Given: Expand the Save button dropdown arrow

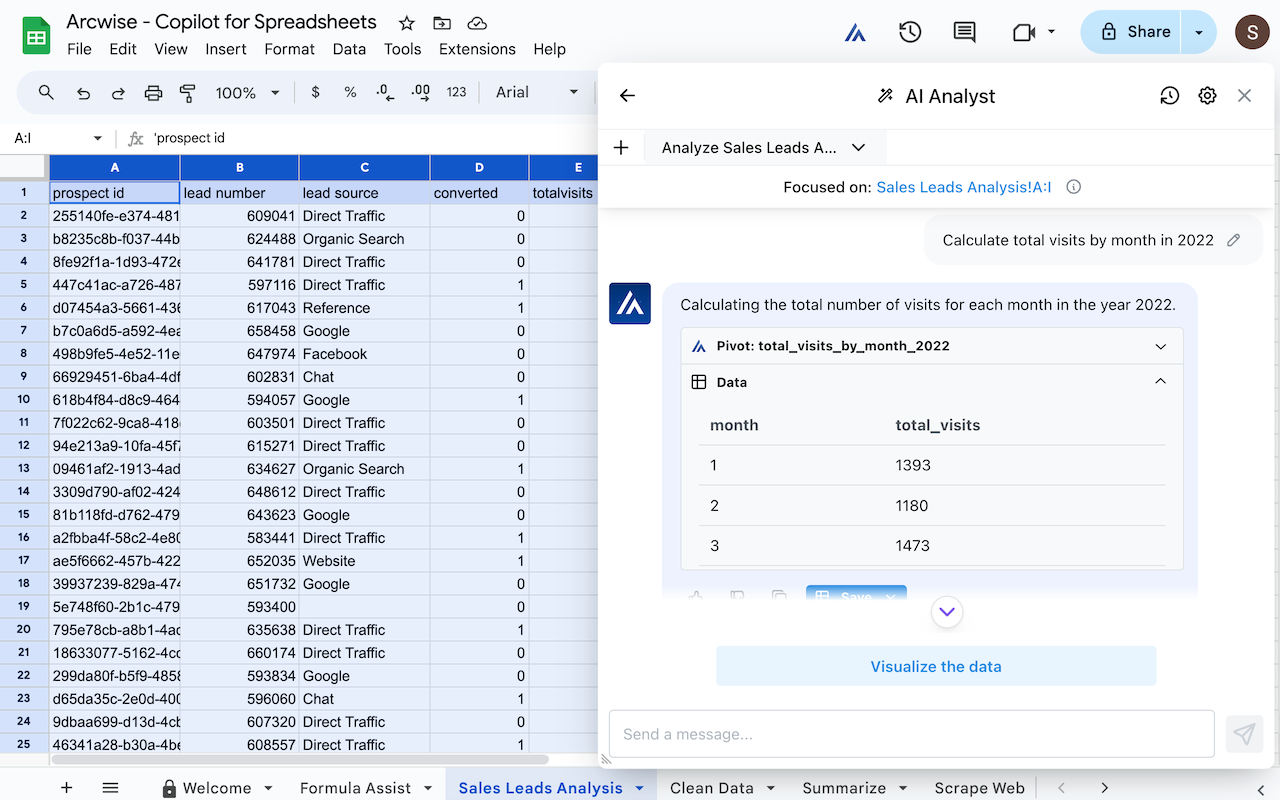Looking at the screenshot, I should 889,597.
